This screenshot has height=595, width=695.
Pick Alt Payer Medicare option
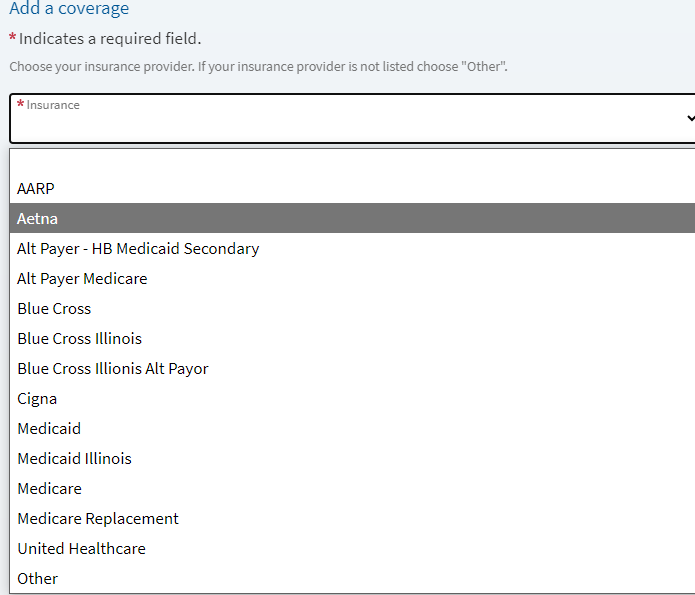point(352,278)
